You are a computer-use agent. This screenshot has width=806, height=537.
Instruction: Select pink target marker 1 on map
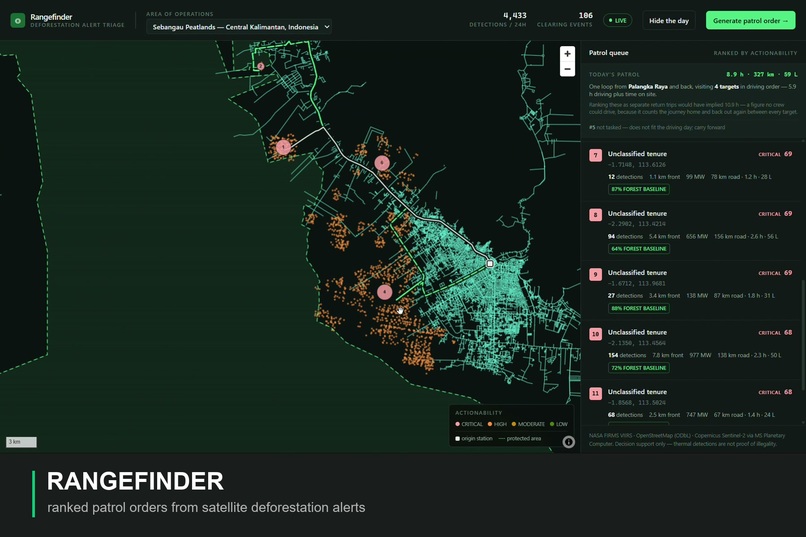[x=283, y=147]
